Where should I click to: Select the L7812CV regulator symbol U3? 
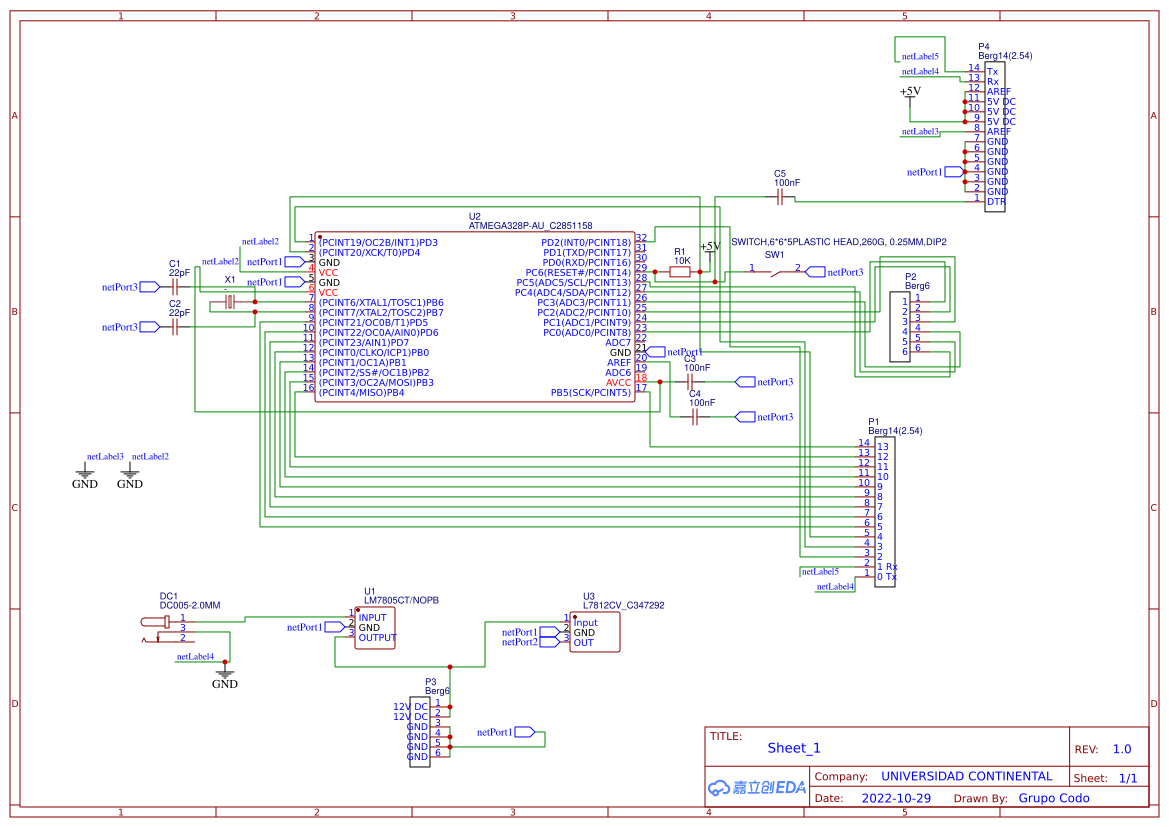[594, 632]
